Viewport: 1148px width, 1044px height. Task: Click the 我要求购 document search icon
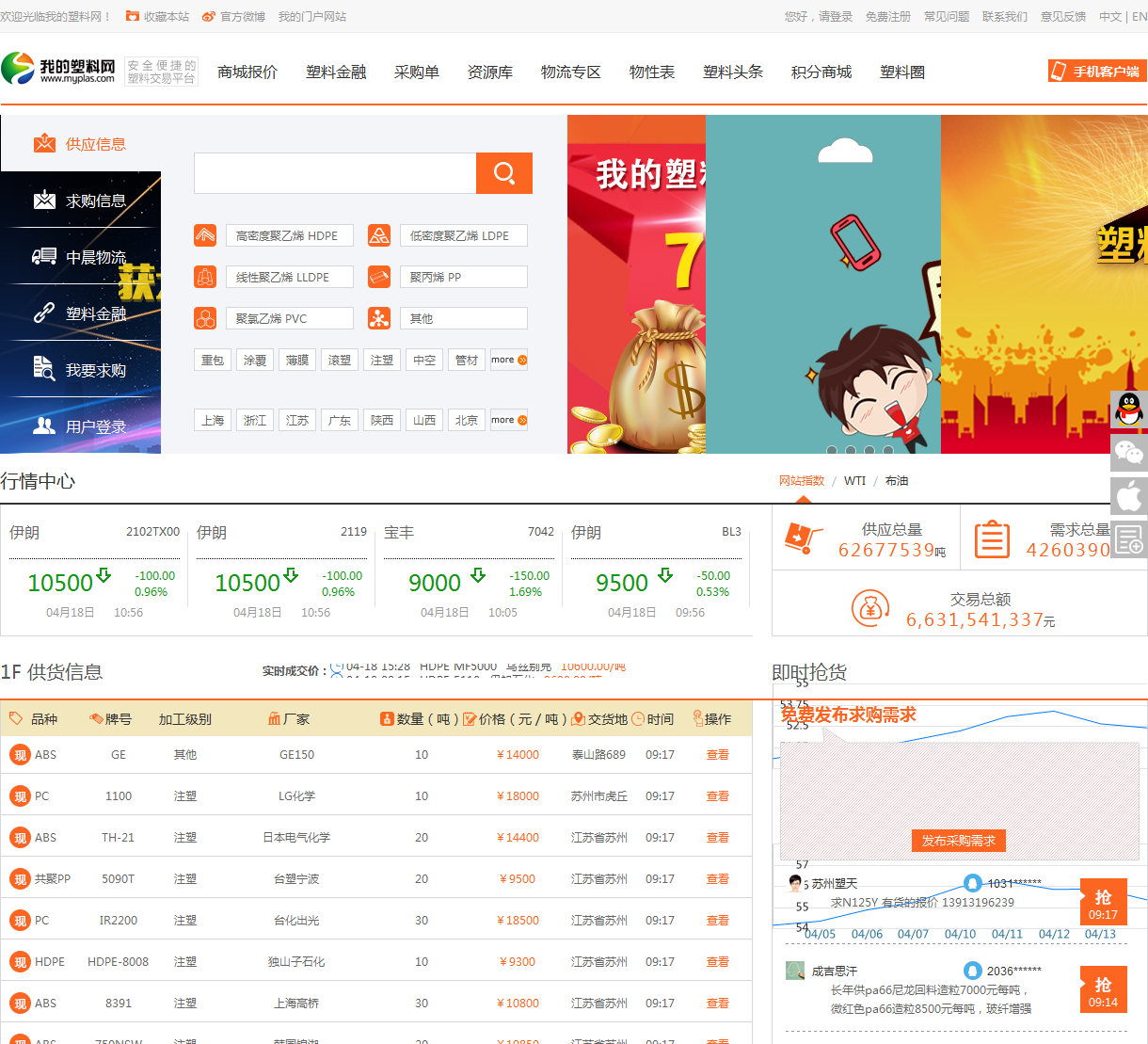coord(44,368)
